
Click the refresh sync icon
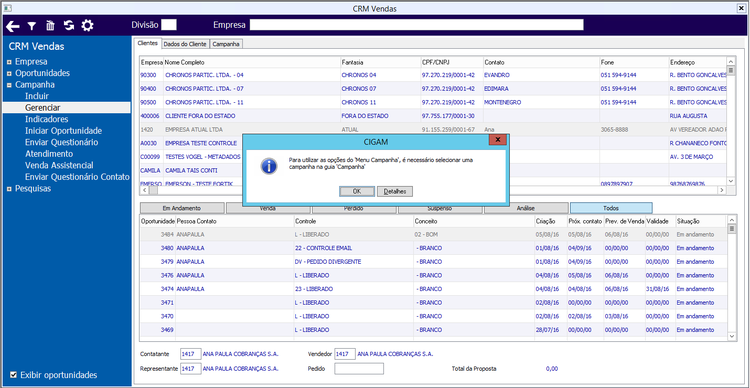69,25
